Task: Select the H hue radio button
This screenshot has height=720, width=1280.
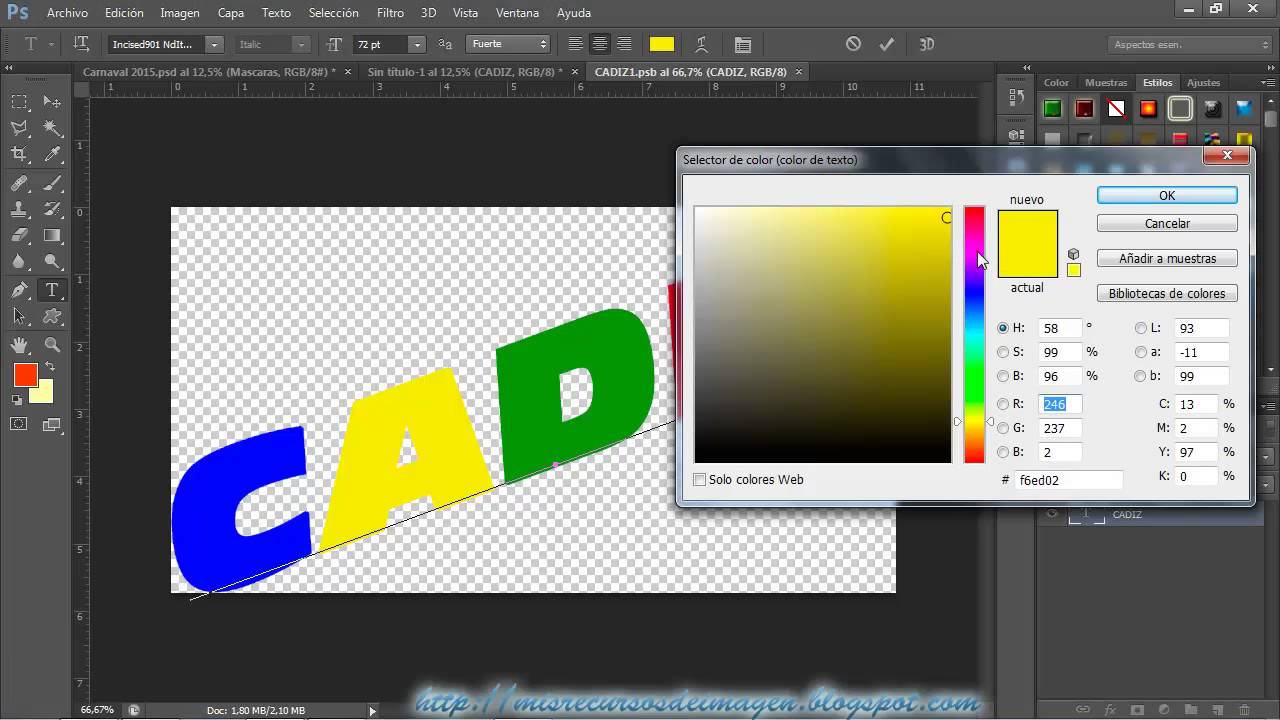Action: [1003, 328]
